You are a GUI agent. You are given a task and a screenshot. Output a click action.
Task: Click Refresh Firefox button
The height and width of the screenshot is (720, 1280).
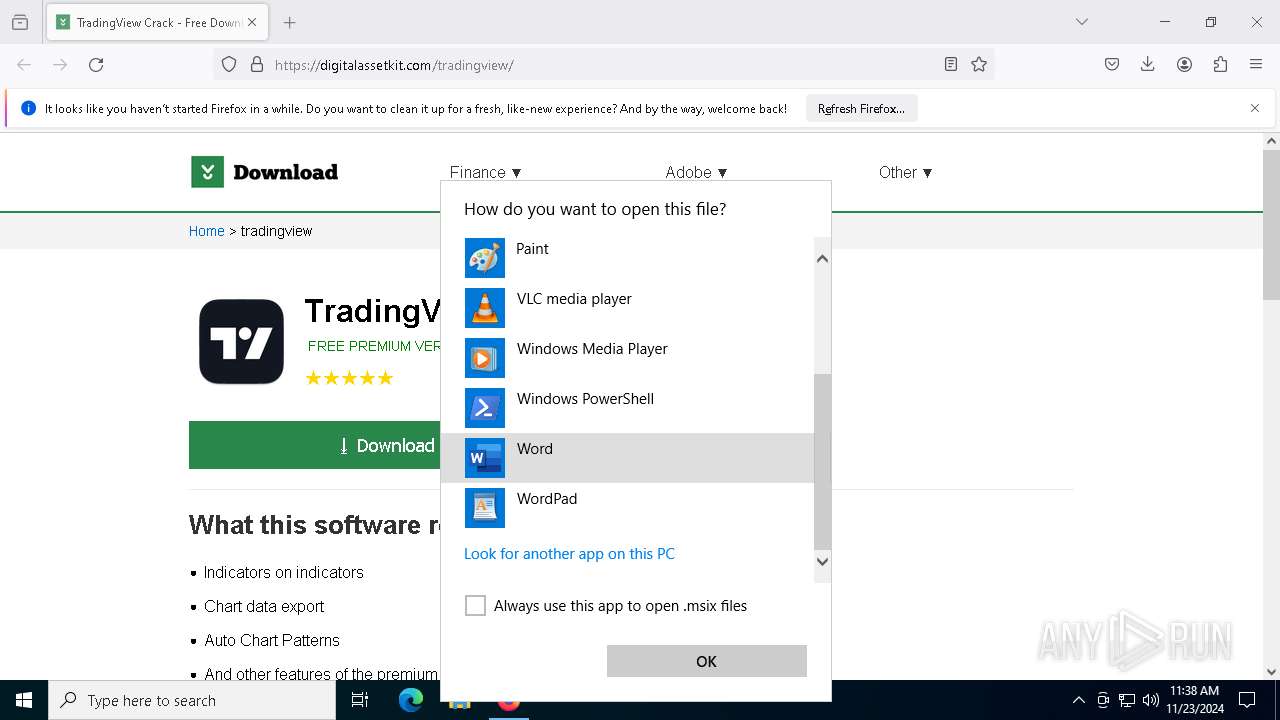861,108
